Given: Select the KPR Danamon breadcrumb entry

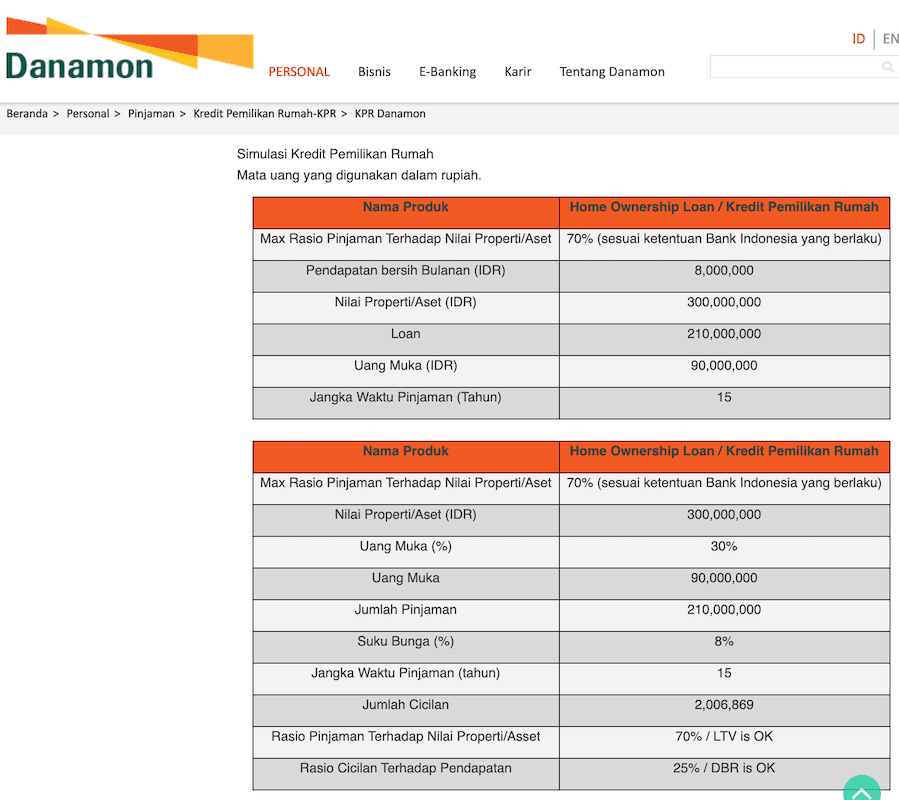Looking at the screenshot, I should click(390, 113).
